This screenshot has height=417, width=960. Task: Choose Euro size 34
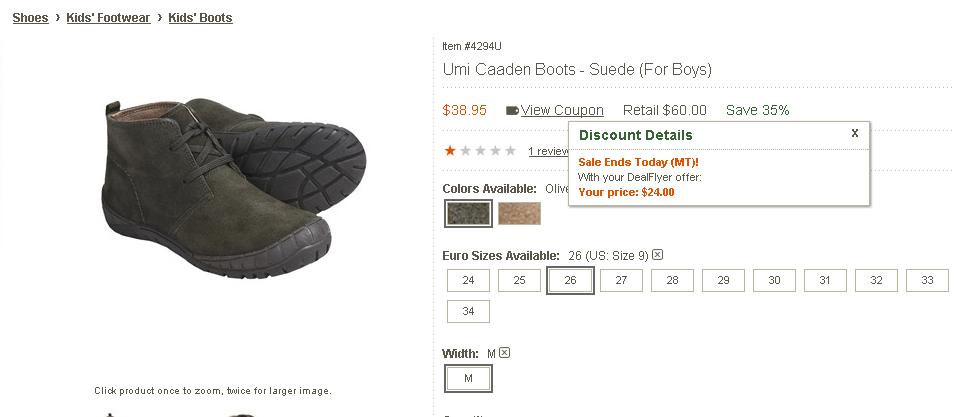tap(468, 312)
